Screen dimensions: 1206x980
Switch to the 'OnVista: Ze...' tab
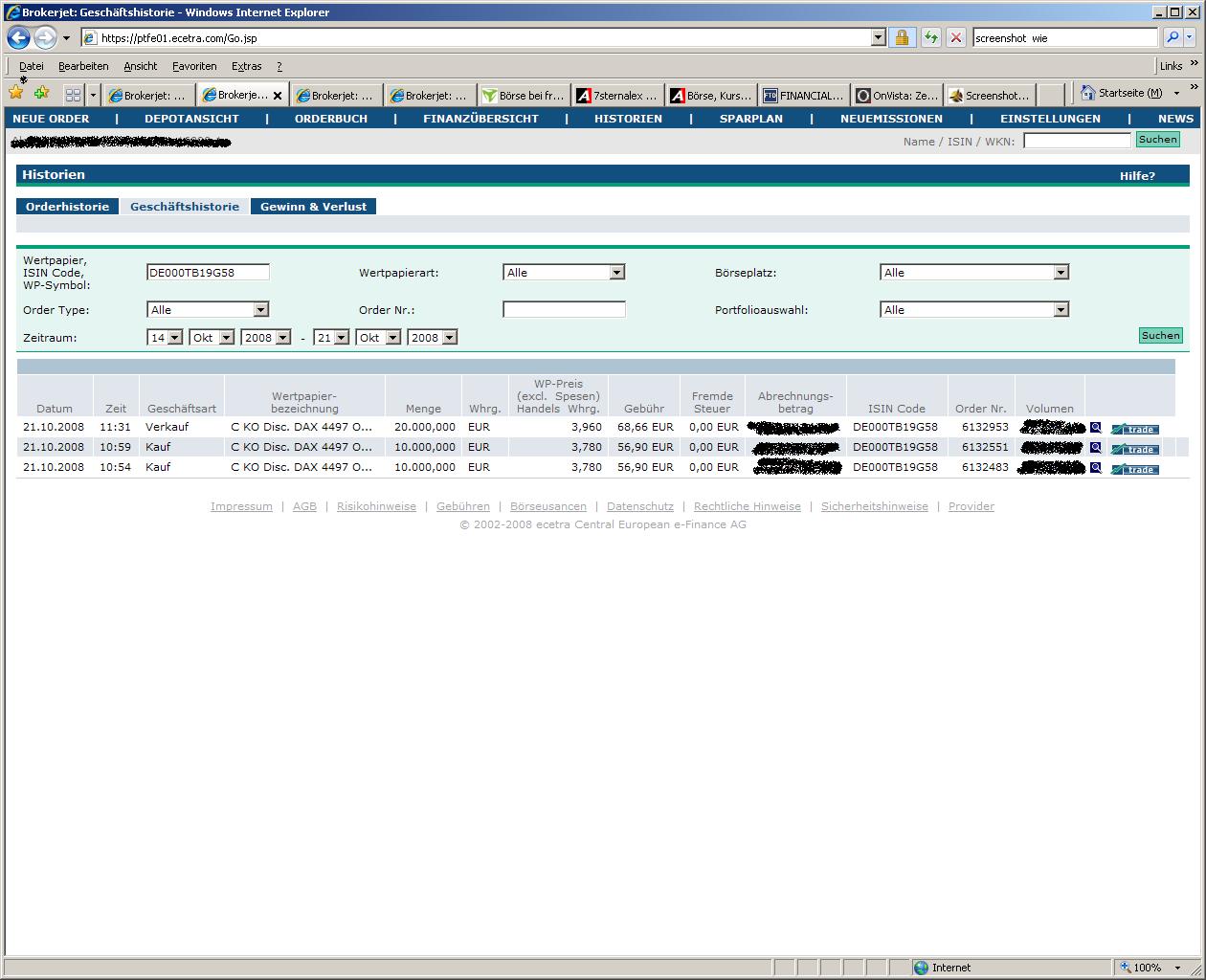click(x=898, y=95)
